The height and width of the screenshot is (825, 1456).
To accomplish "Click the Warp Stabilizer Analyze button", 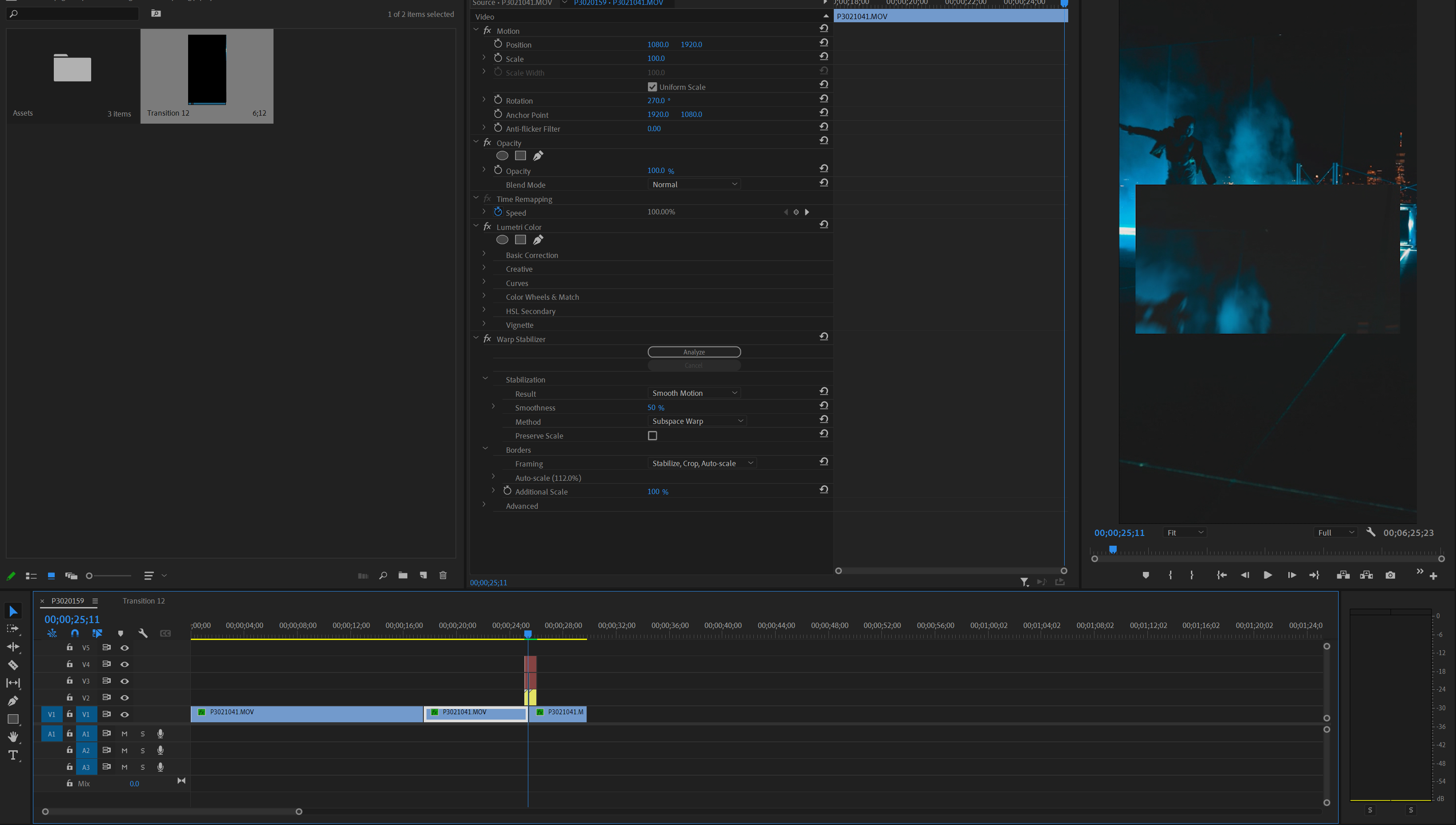I will click(x=694, y=352).
